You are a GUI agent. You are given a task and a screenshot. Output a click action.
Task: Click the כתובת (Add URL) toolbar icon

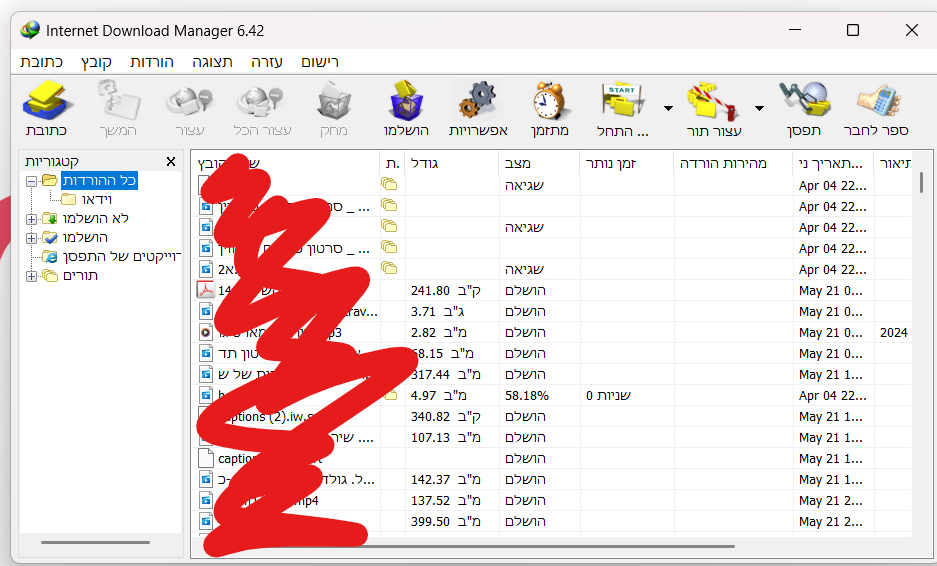point(47,100)
